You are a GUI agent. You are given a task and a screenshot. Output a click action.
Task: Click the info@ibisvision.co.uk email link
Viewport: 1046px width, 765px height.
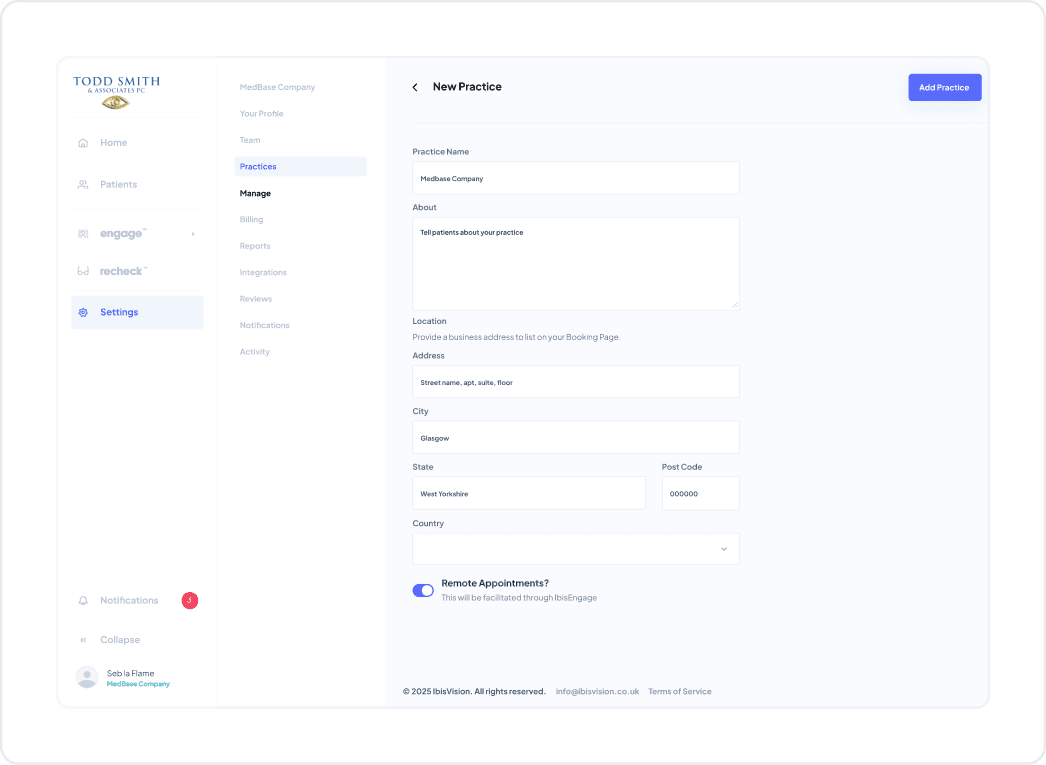[598, 692]
